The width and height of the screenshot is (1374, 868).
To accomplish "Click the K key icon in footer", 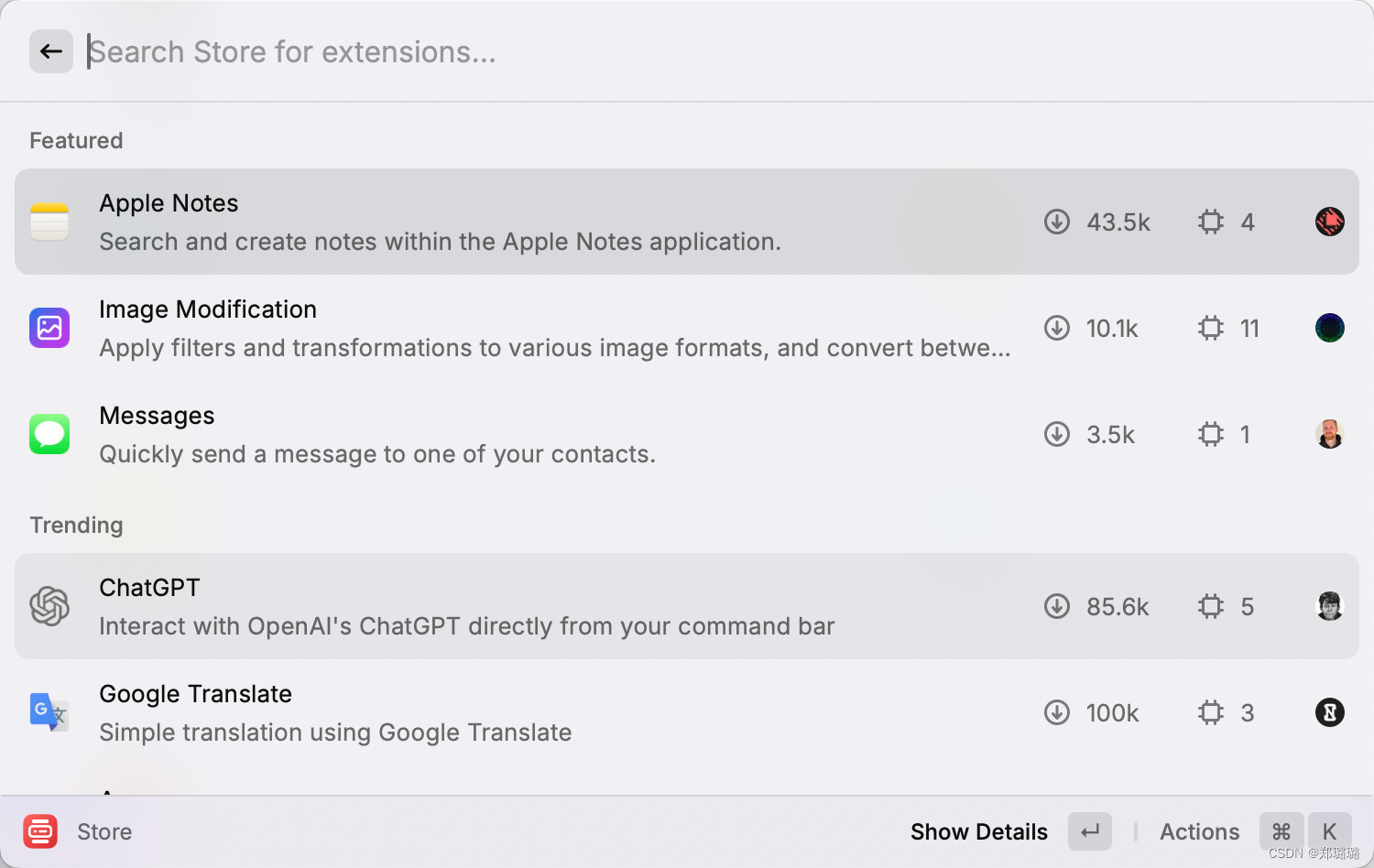I will [x=1330, y=831].
